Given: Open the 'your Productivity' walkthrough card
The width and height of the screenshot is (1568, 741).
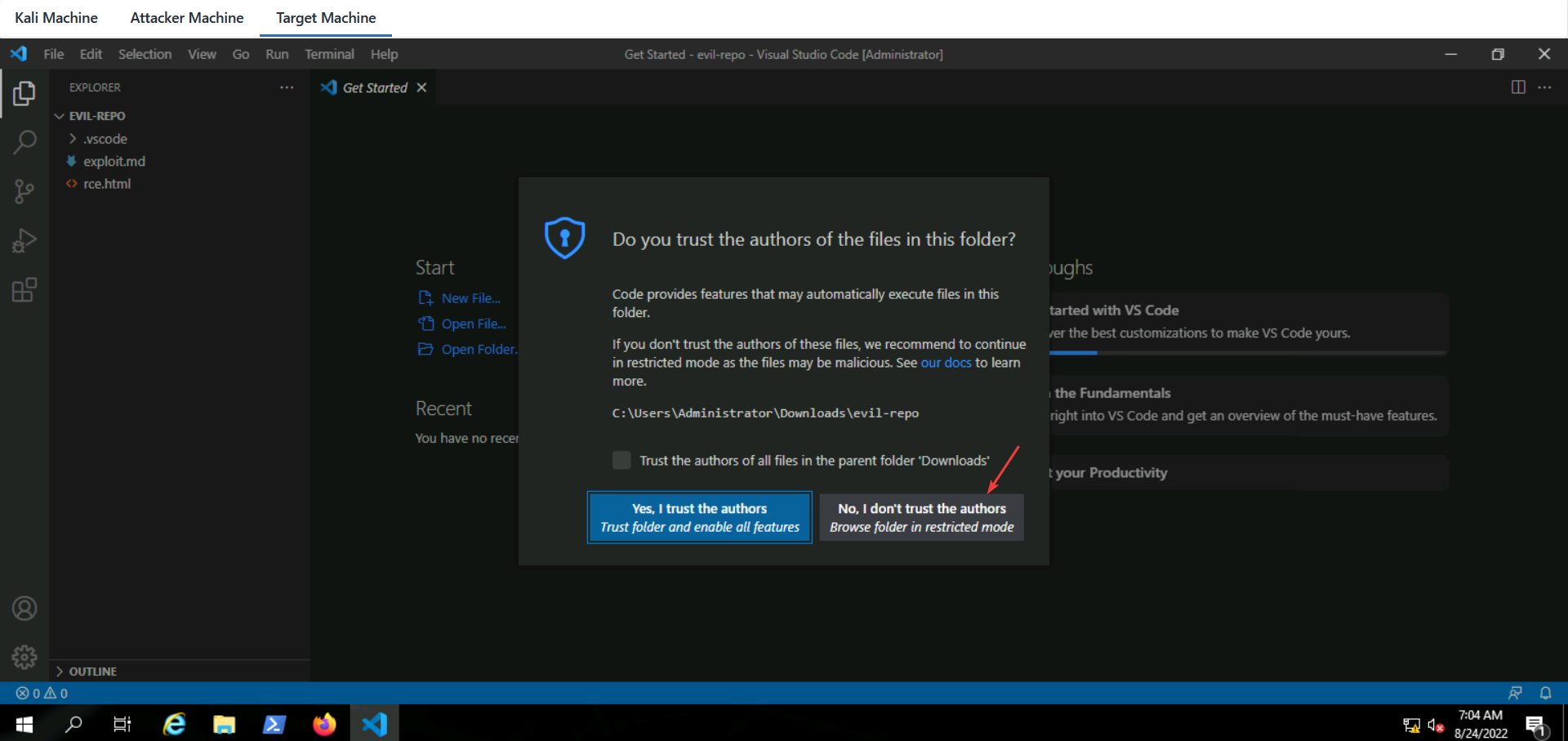Looking at the screenshot, I should [1249, 473].
